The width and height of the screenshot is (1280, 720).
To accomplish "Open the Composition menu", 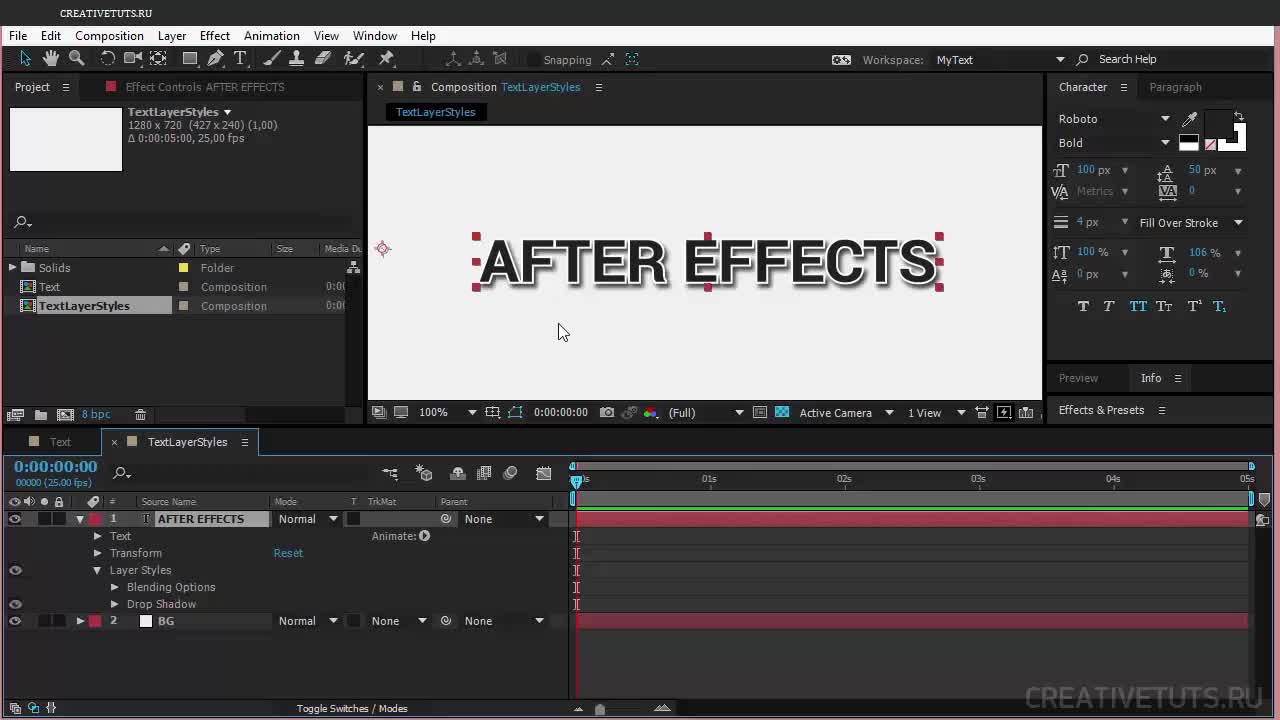I will [109, 36].
